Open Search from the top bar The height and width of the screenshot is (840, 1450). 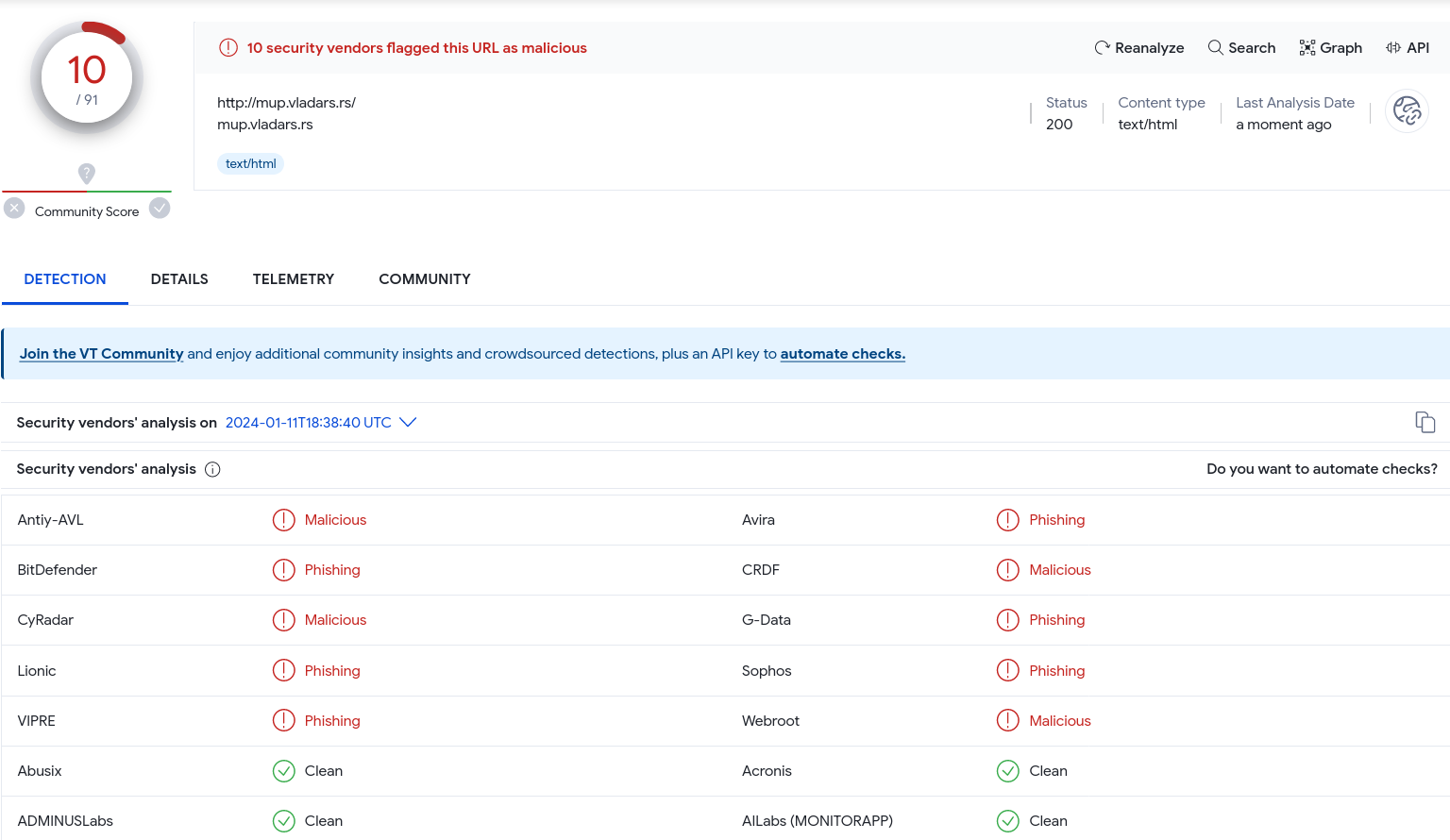coord(1241,48)
